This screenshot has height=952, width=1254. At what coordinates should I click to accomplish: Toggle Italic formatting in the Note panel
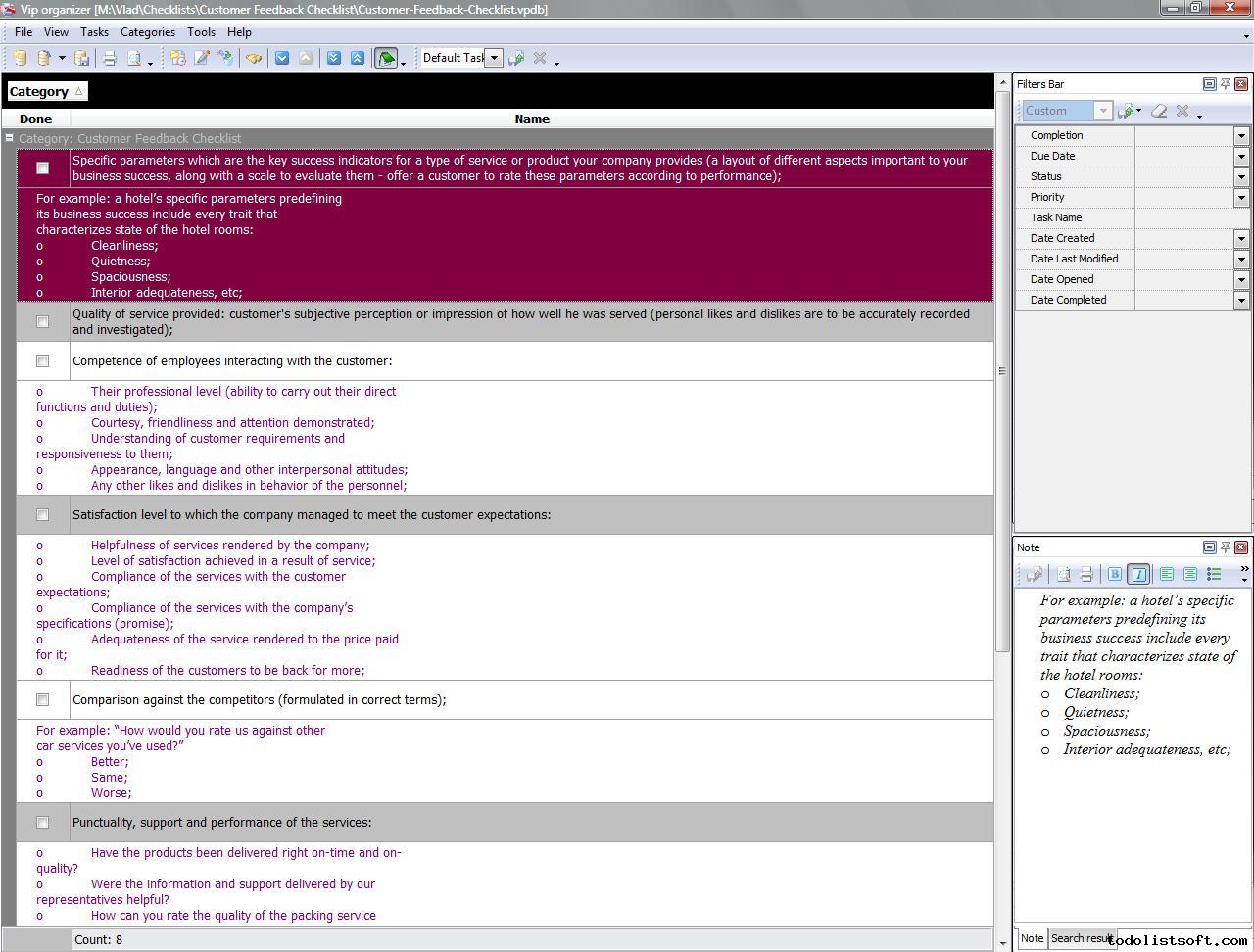click(x=1138, y=574)
